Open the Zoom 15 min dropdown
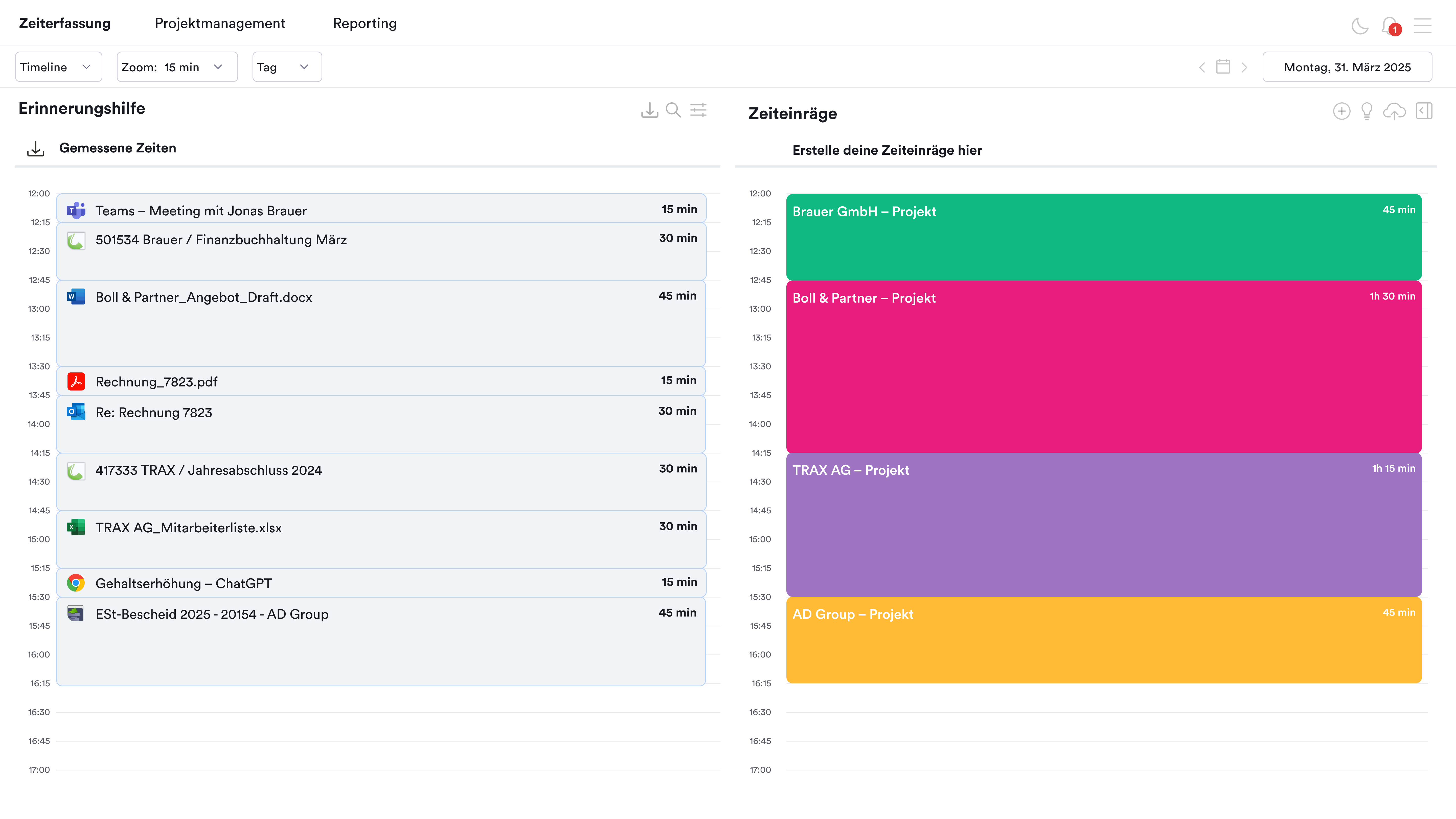 click(x=177, y=67)
